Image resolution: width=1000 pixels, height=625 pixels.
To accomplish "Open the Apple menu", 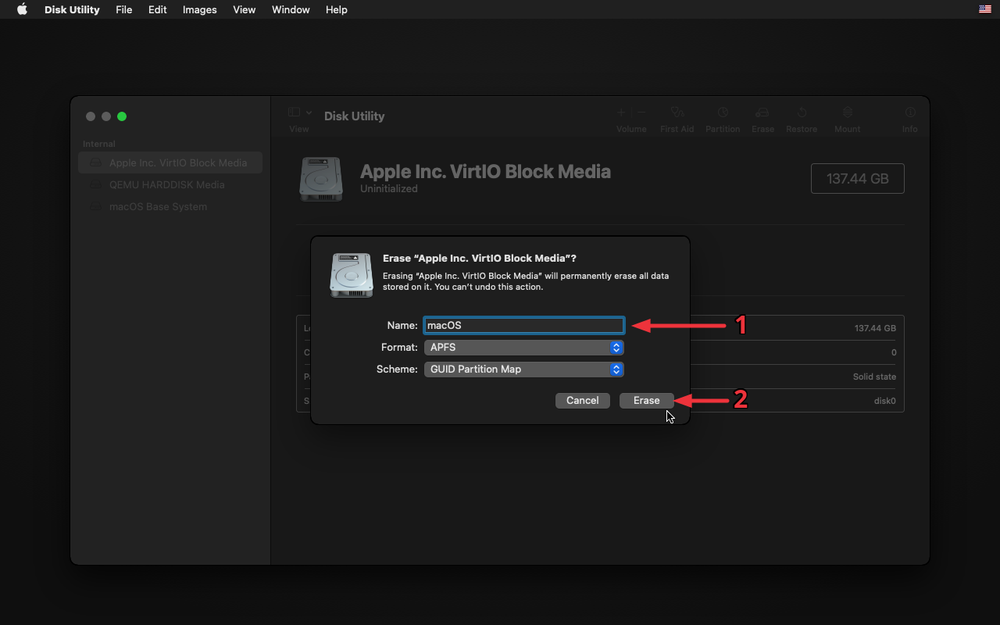I will (x=21, y=9).
